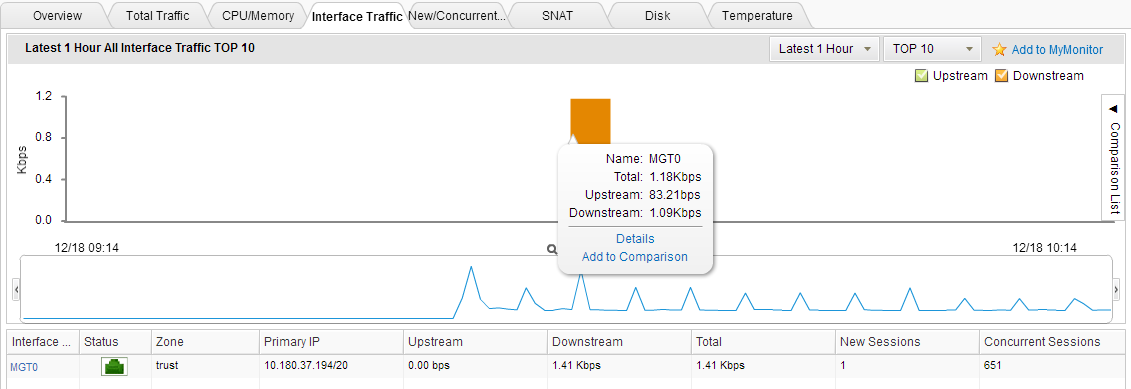Viewport: 1131px width, 389px height.
Task: Click the star icon beside Add to MyMonitor
Action: 999,50
